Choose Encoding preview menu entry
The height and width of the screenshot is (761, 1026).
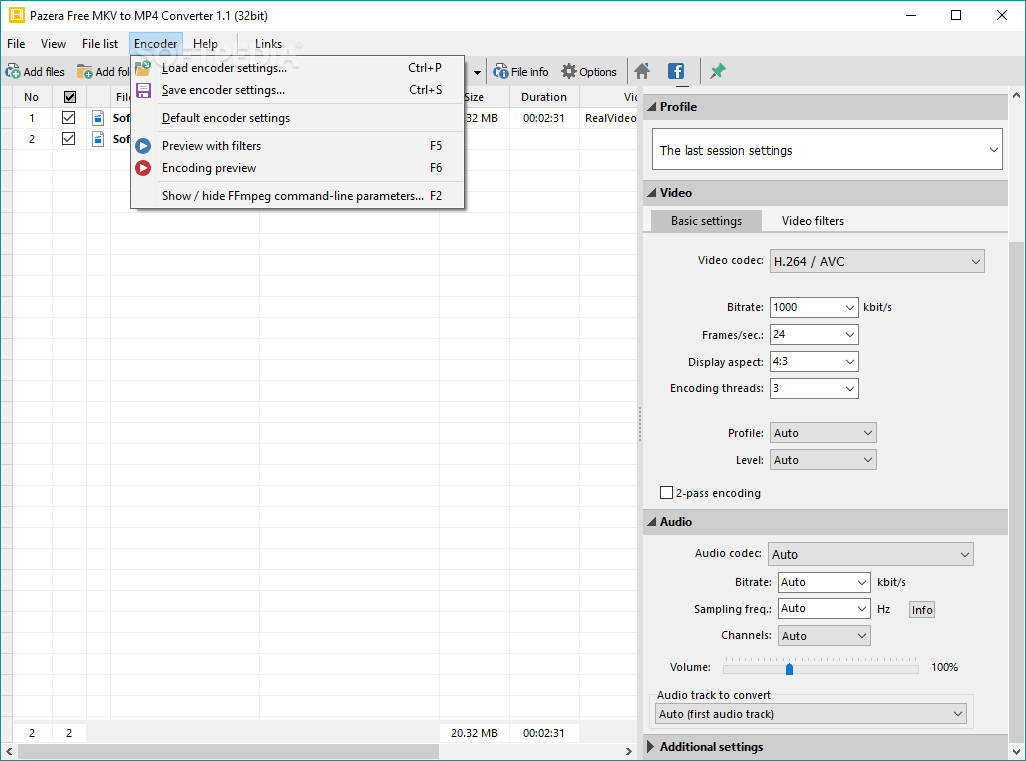298,168
